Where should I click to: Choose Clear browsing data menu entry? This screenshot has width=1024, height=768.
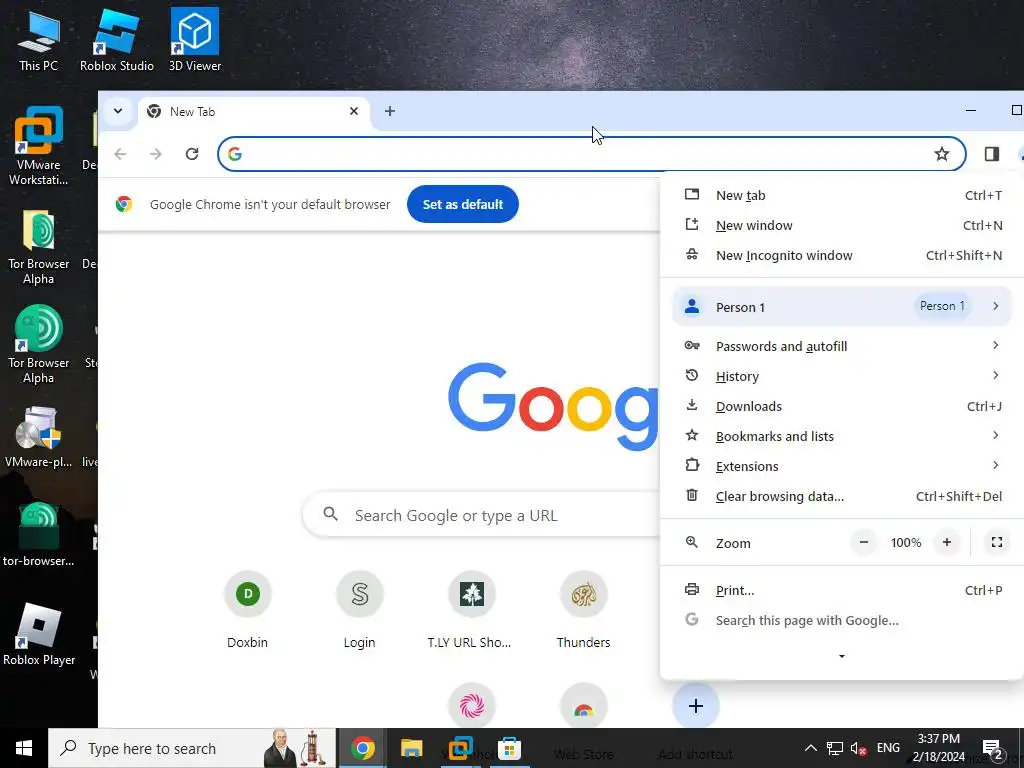[x=842, y=496]
